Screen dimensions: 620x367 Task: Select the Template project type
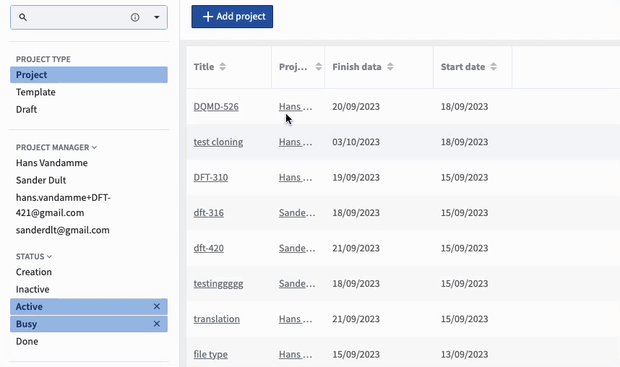36,92
